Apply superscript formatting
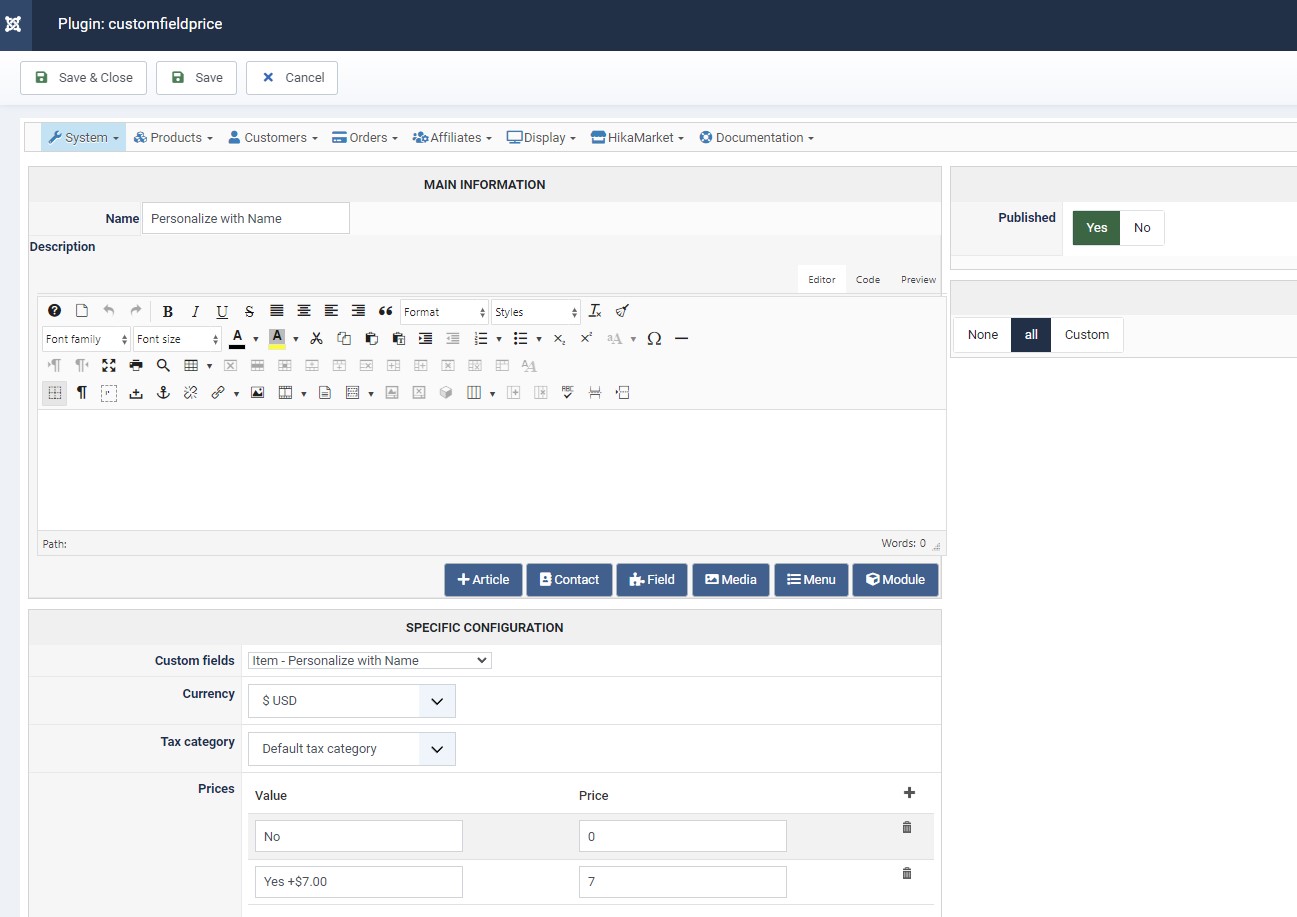The height and width of the screenshot is (917, 1297). click(x=586, y=338)
